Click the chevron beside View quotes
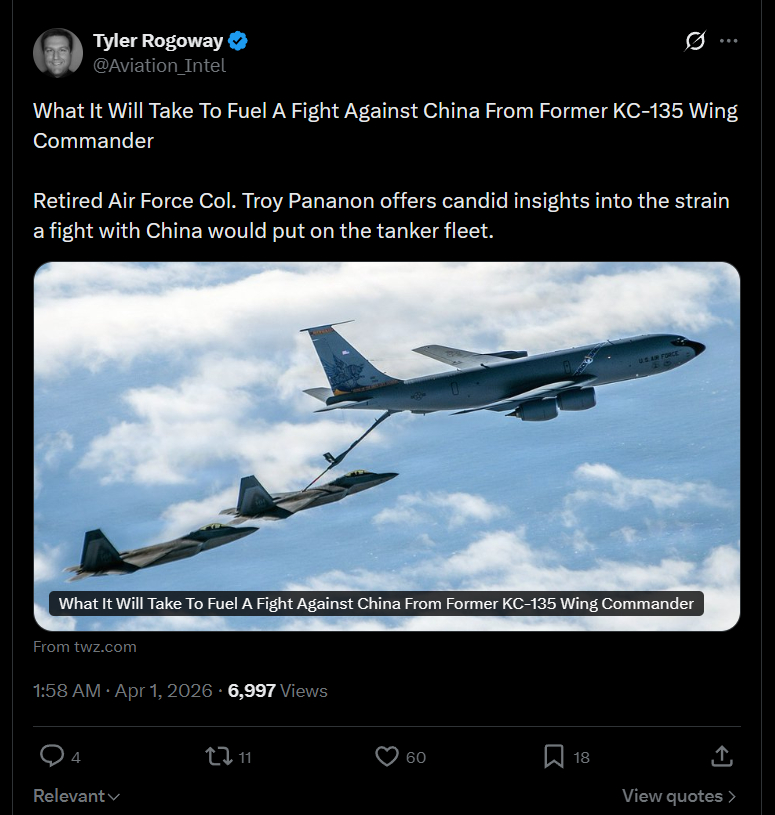 tap(732, 796)
